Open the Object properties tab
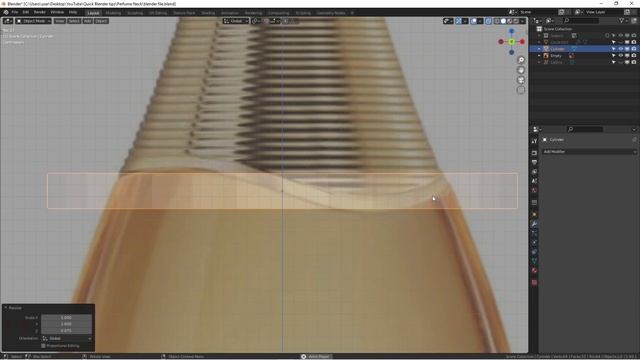This screenshot has height=360, width=640. point(534,215)
